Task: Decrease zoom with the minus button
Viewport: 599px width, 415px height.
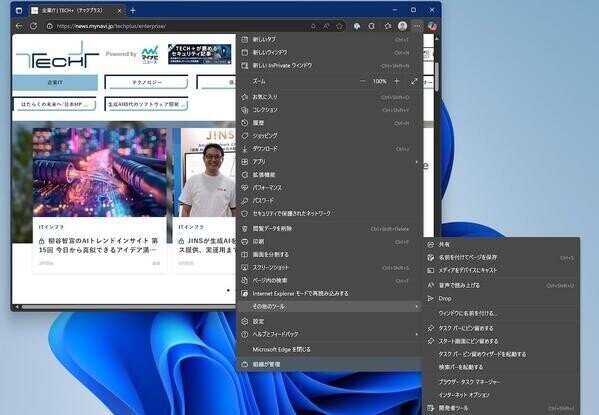Action: pyautogui.click(x=363, y=81)
